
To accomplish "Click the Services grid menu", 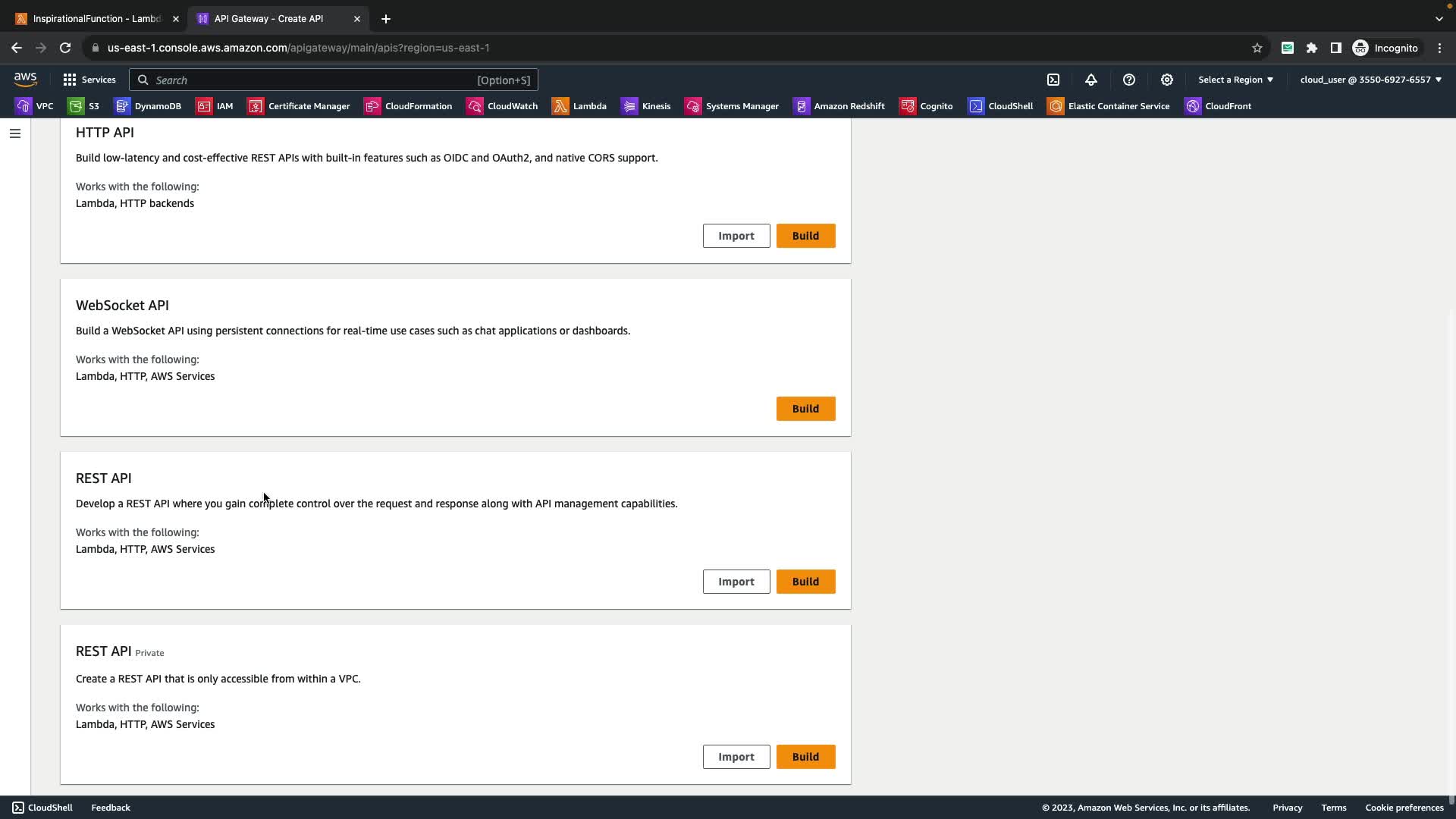I will tap(89, 80).
